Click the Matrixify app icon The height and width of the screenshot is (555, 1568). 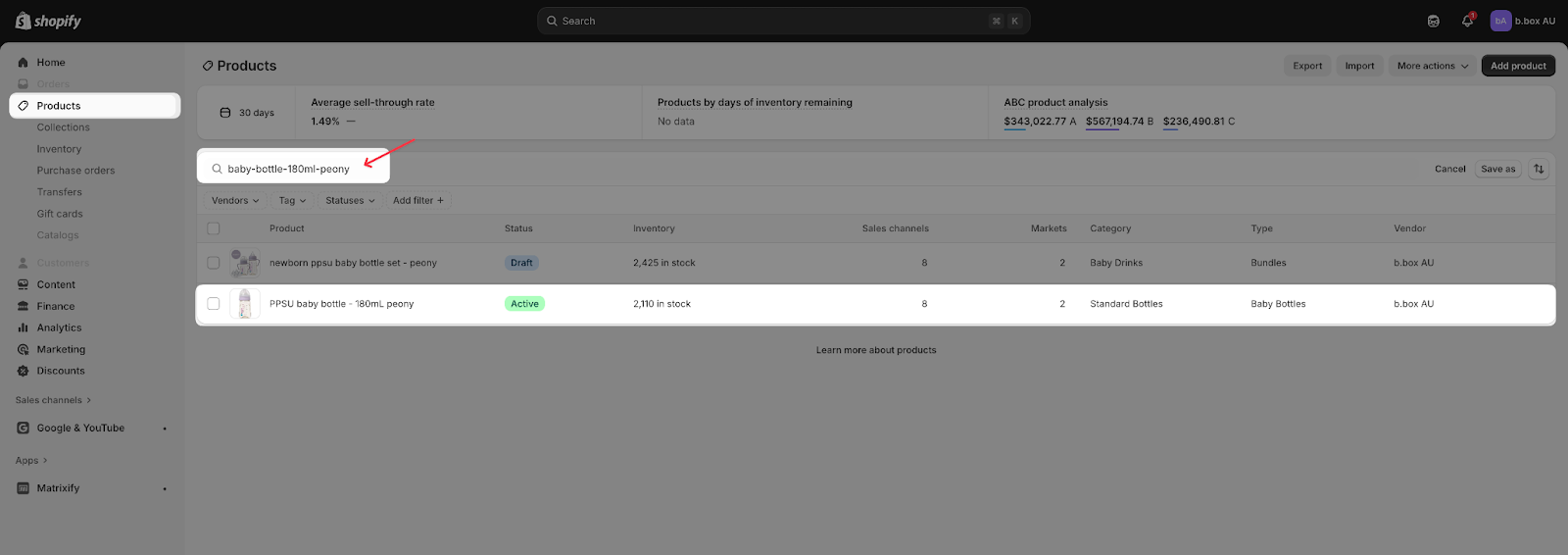point(24,488)
